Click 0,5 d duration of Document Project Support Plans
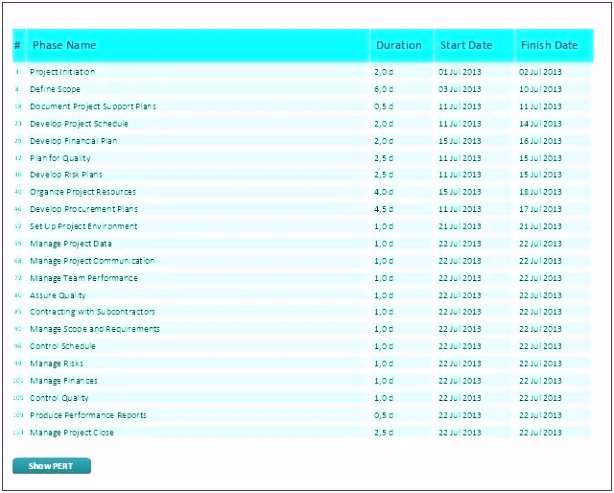 click(x=384, y=107)
